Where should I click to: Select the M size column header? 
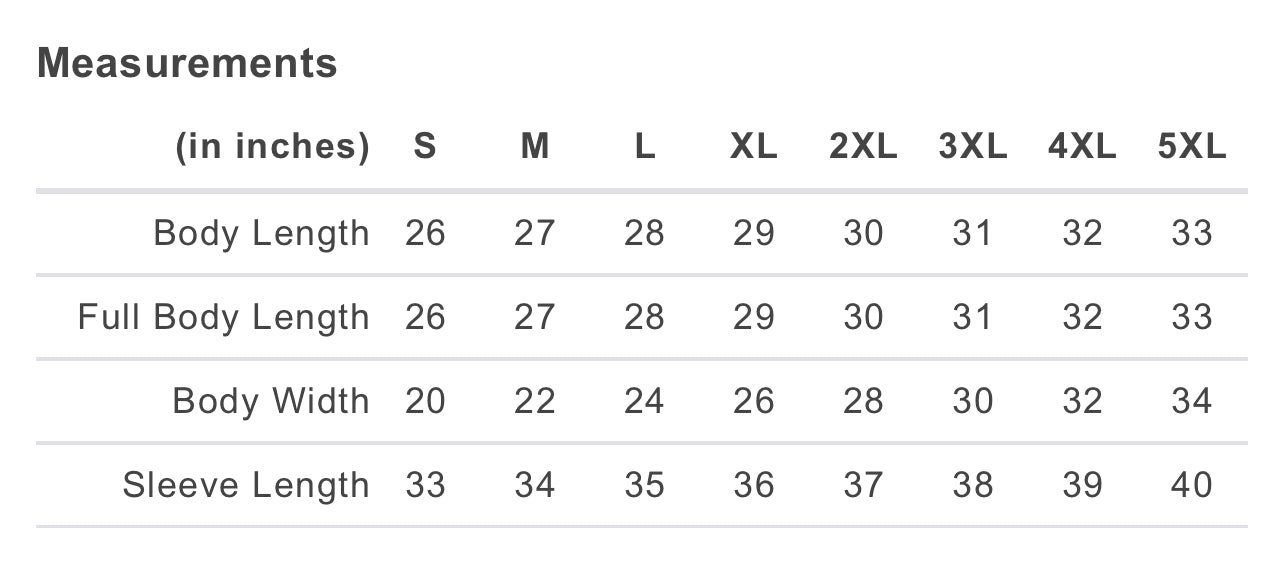535,147
